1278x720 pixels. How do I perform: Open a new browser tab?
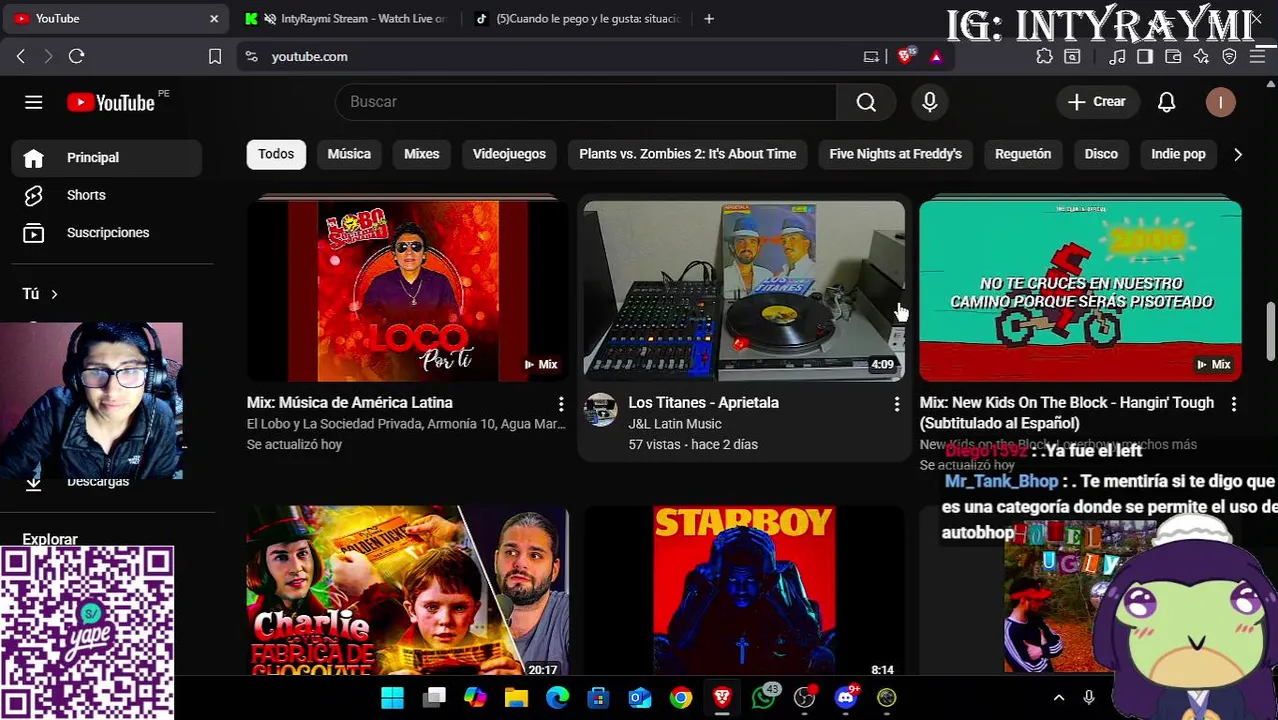pos(709,18)
